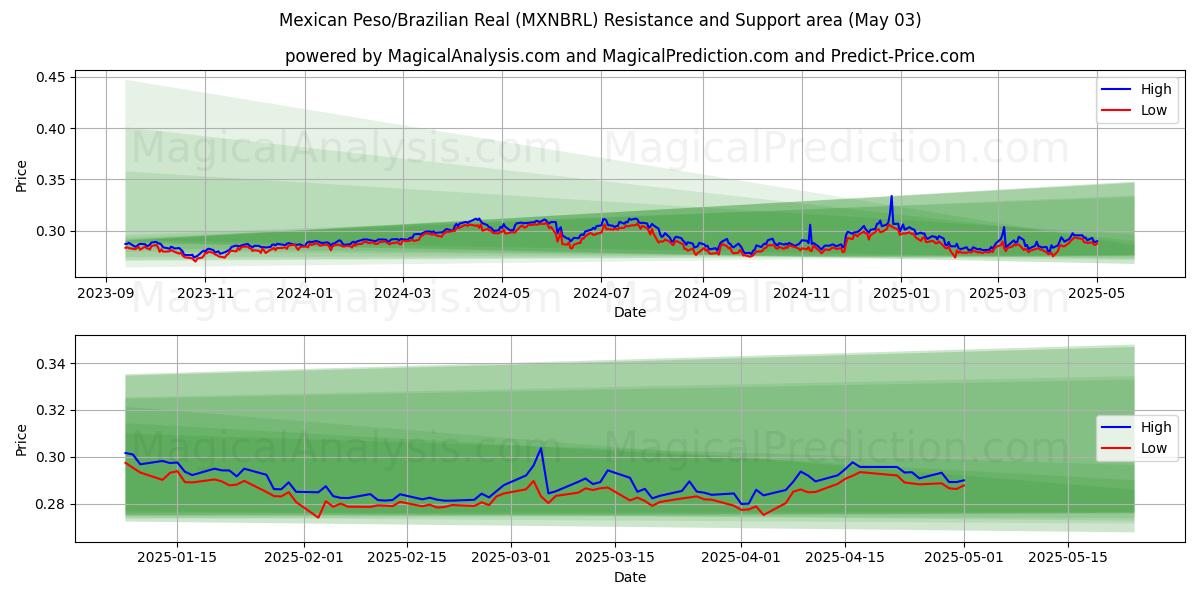Click 'Low' in the bottom chart legend
This screenshot has height=600, width=1200.
click(x=1154, y=448)
